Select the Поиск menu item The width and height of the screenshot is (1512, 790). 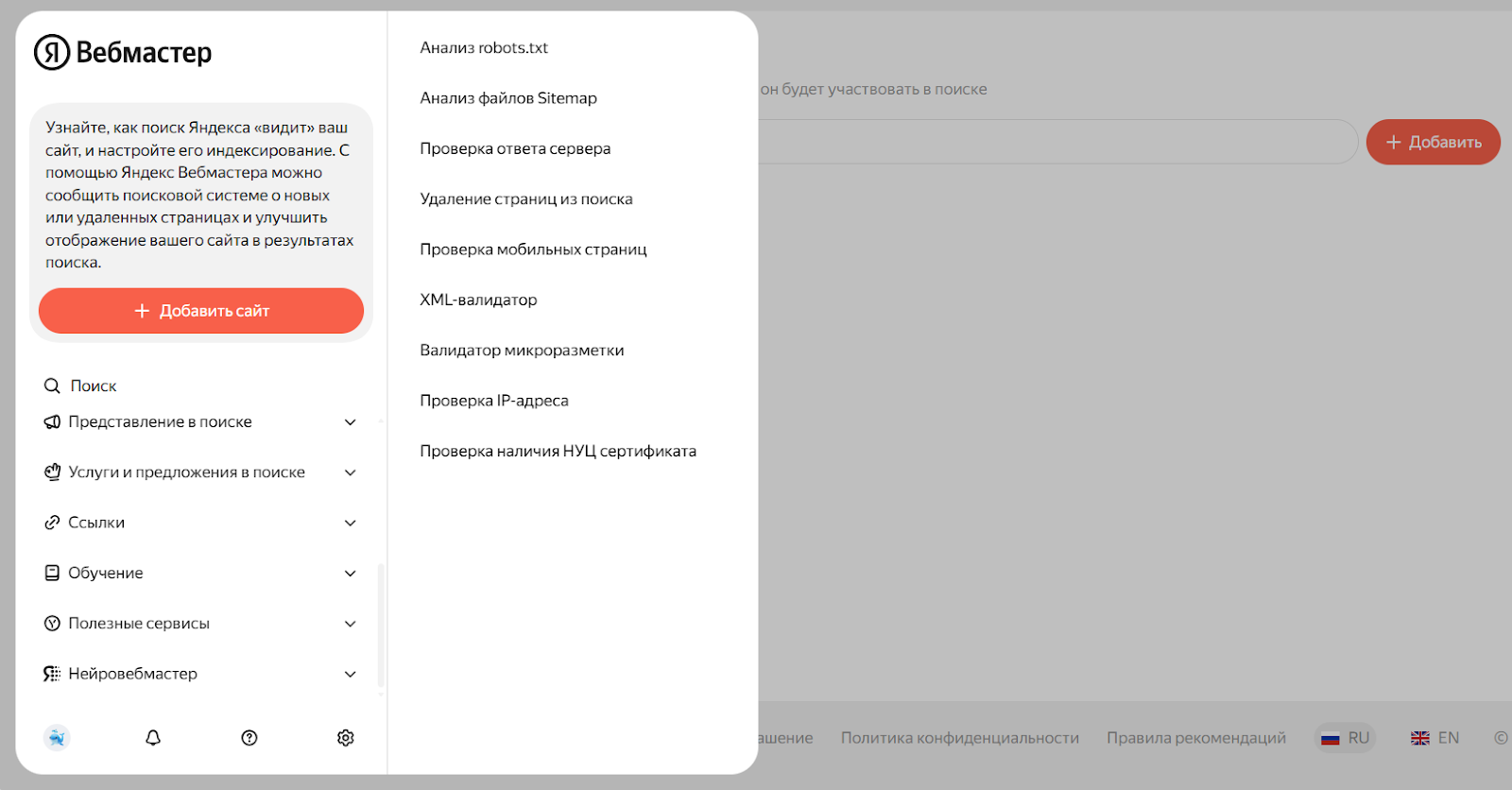click(94, 386)
